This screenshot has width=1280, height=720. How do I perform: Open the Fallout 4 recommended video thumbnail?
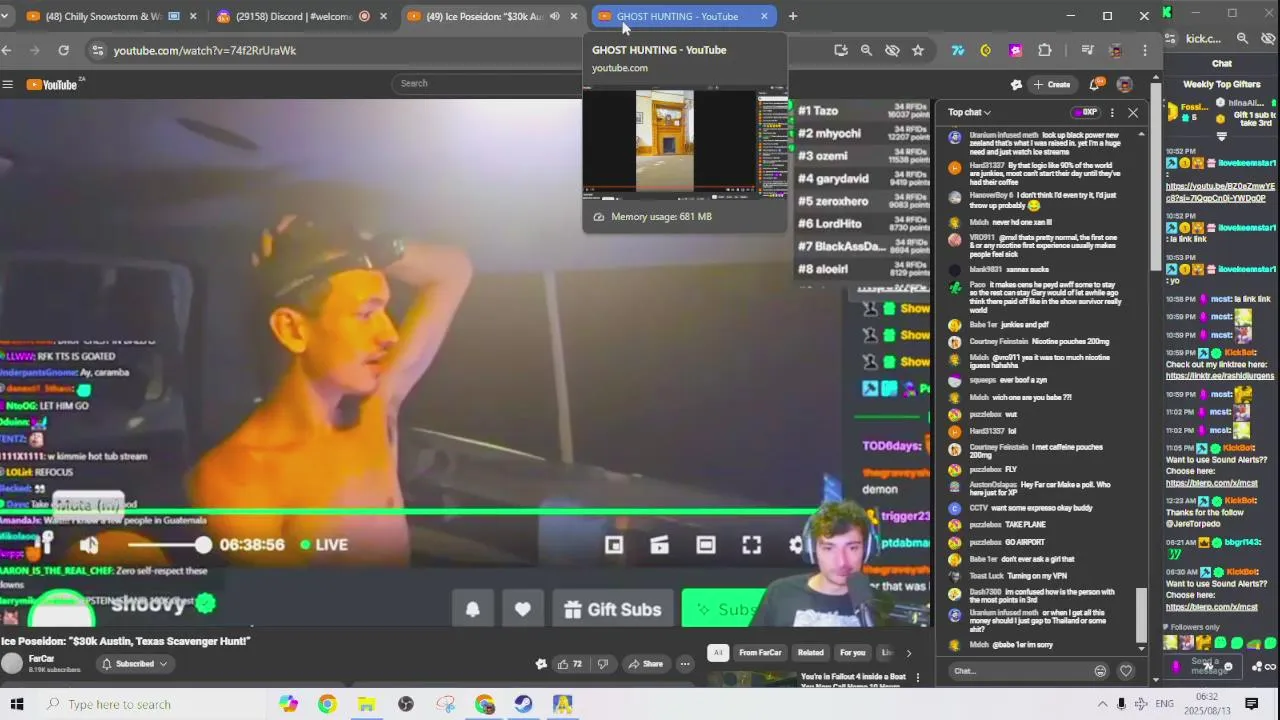pos(751,679)
